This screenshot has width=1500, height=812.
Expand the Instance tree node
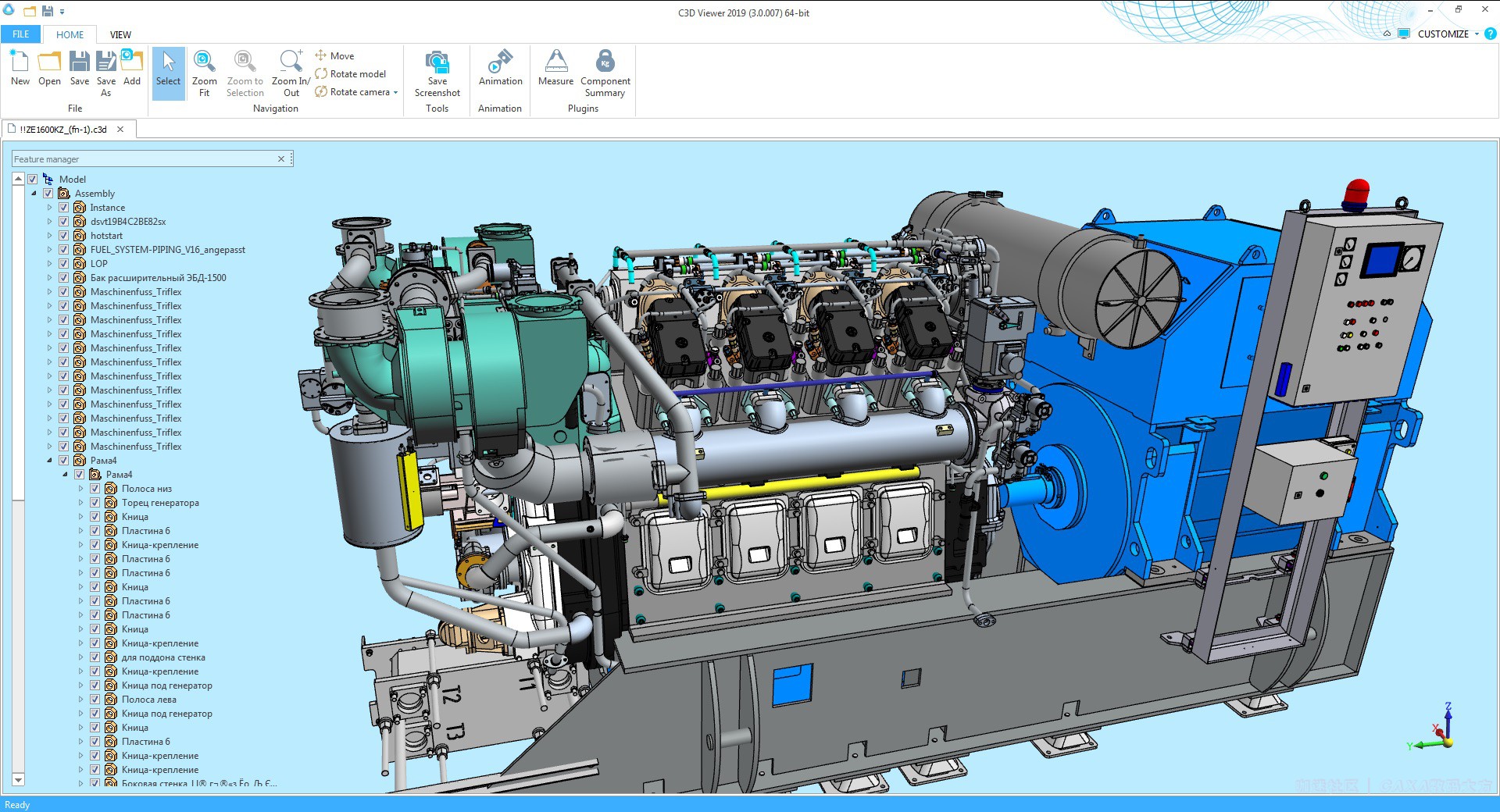click(x=49, y=207)
